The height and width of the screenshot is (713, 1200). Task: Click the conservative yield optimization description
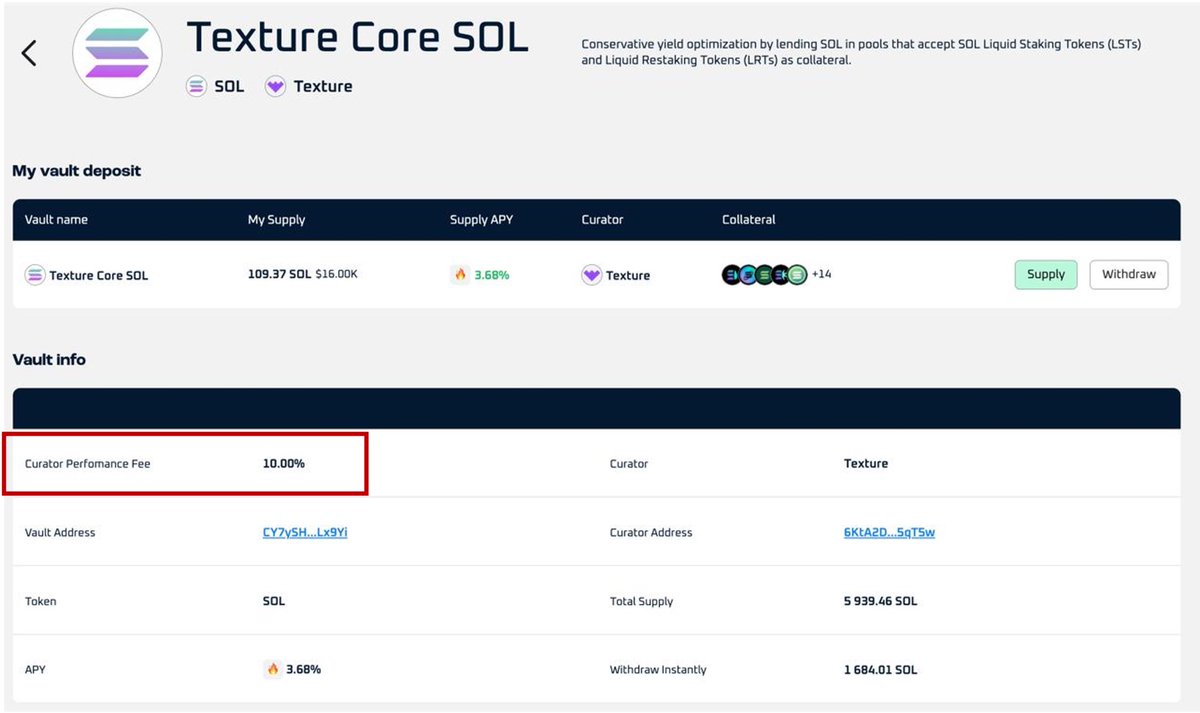click(x=861, y=52)
